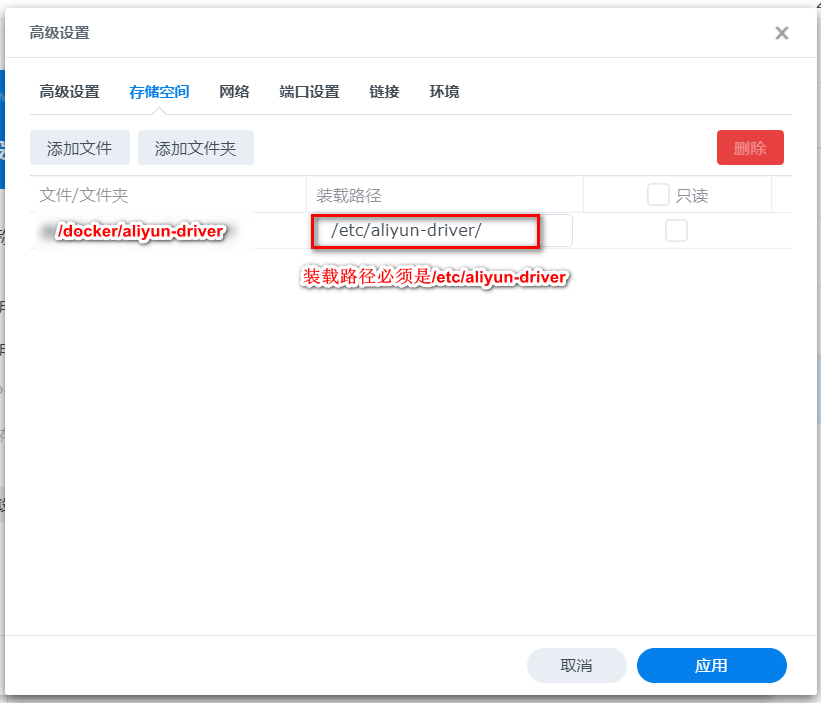Close the 高级设置 dialog with the X icon
The image size is (821, 703).
pyautogui.click(x=782, y=32)
